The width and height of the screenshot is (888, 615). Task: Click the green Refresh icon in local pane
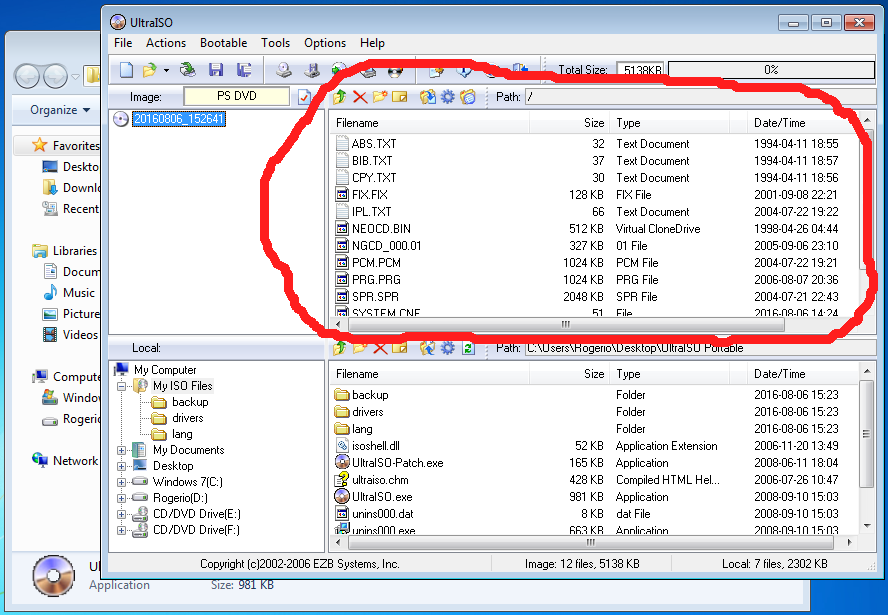[467, 348]
